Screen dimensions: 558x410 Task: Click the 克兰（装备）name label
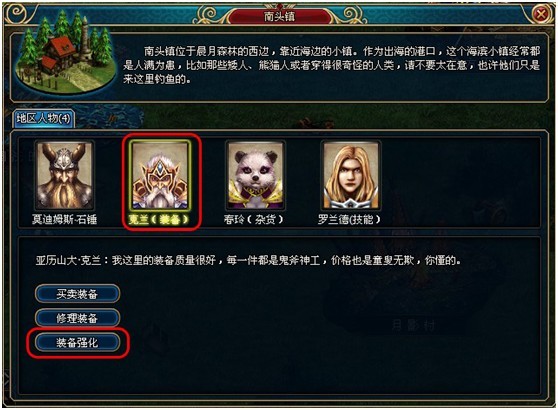(x=158, y=220)
